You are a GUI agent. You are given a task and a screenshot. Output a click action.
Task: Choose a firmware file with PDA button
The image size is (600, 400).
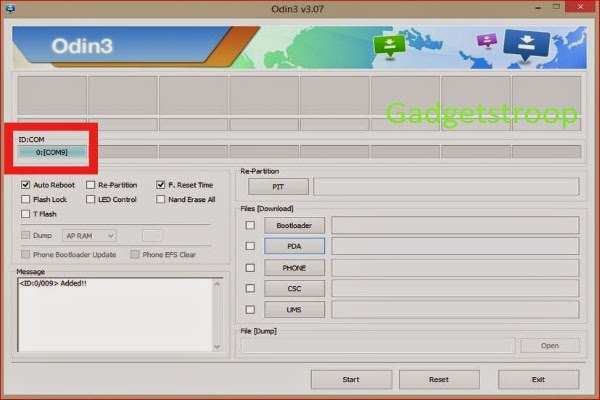(x=294, y=246)
